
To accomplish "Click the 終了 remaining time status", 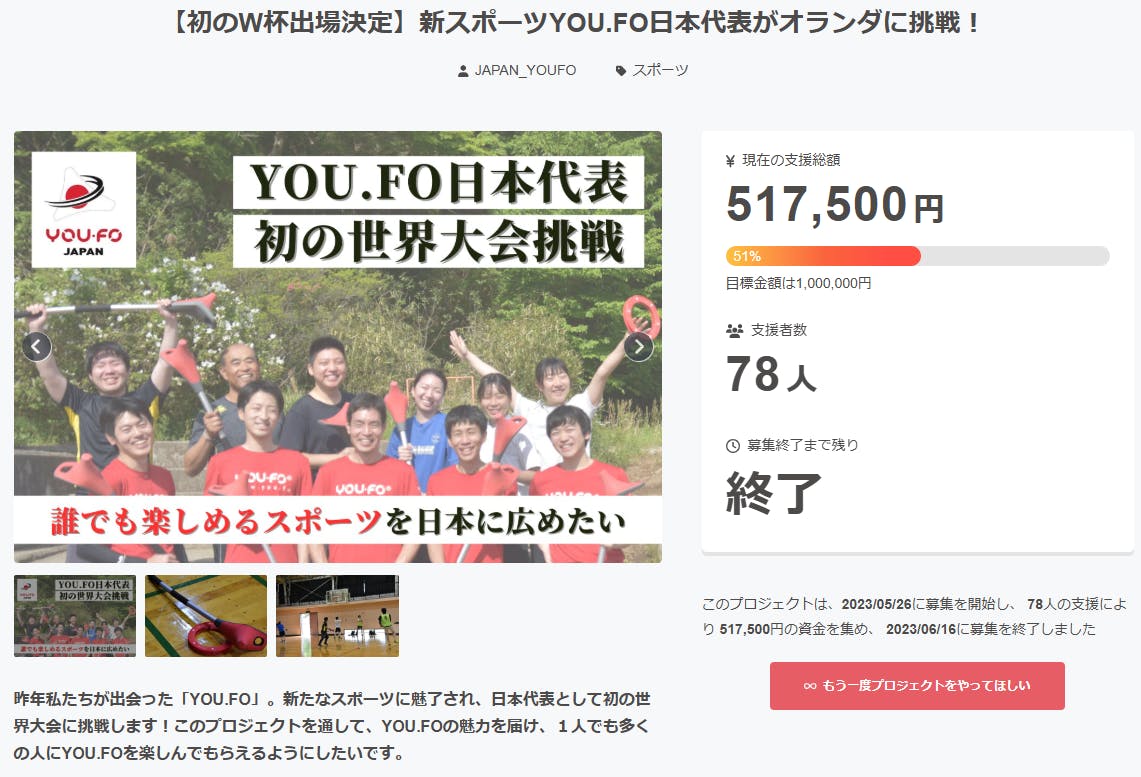I will (x=774, y=492).
